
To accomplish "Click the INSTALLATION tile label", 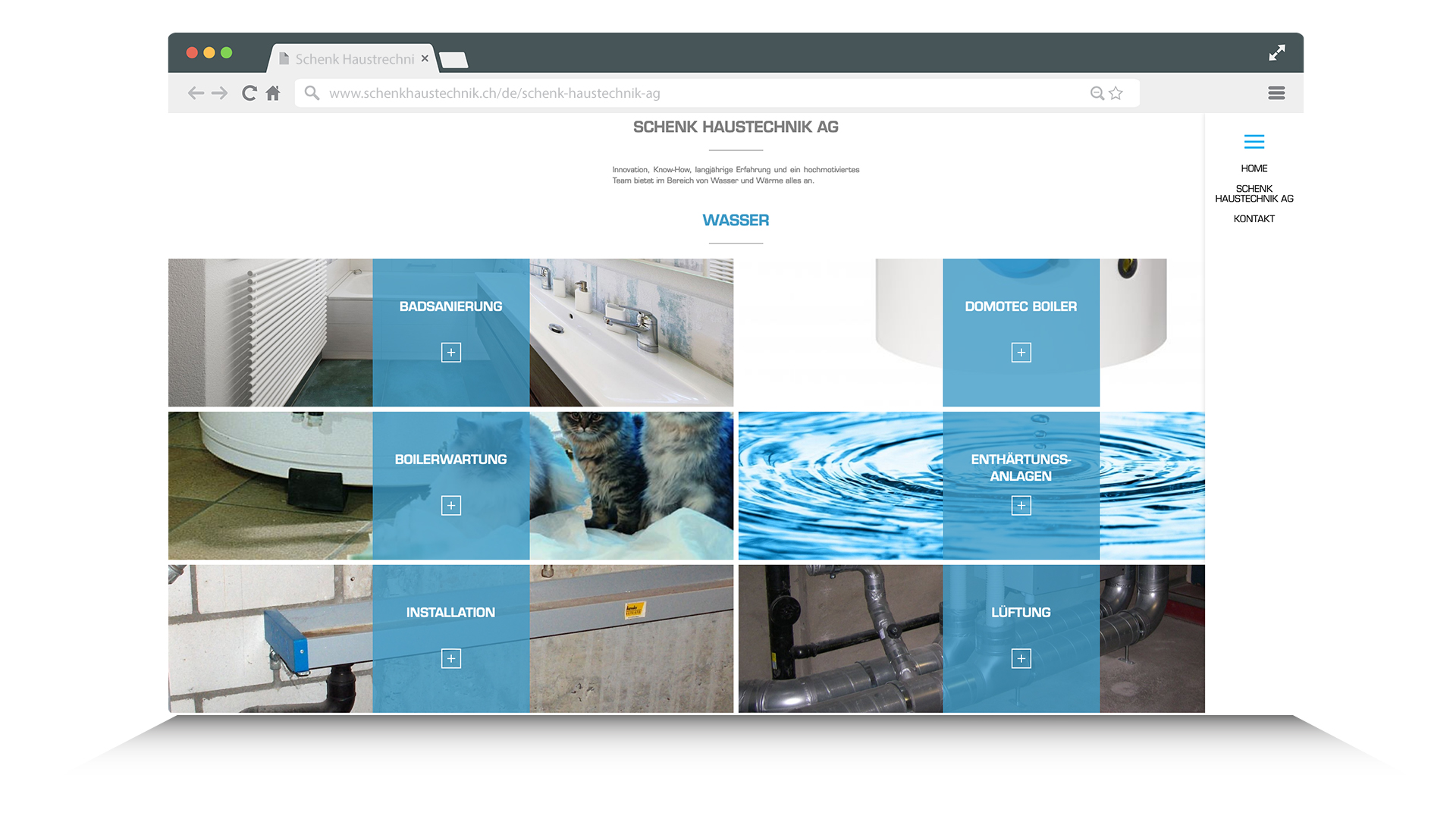I will (x=451, y=613).
